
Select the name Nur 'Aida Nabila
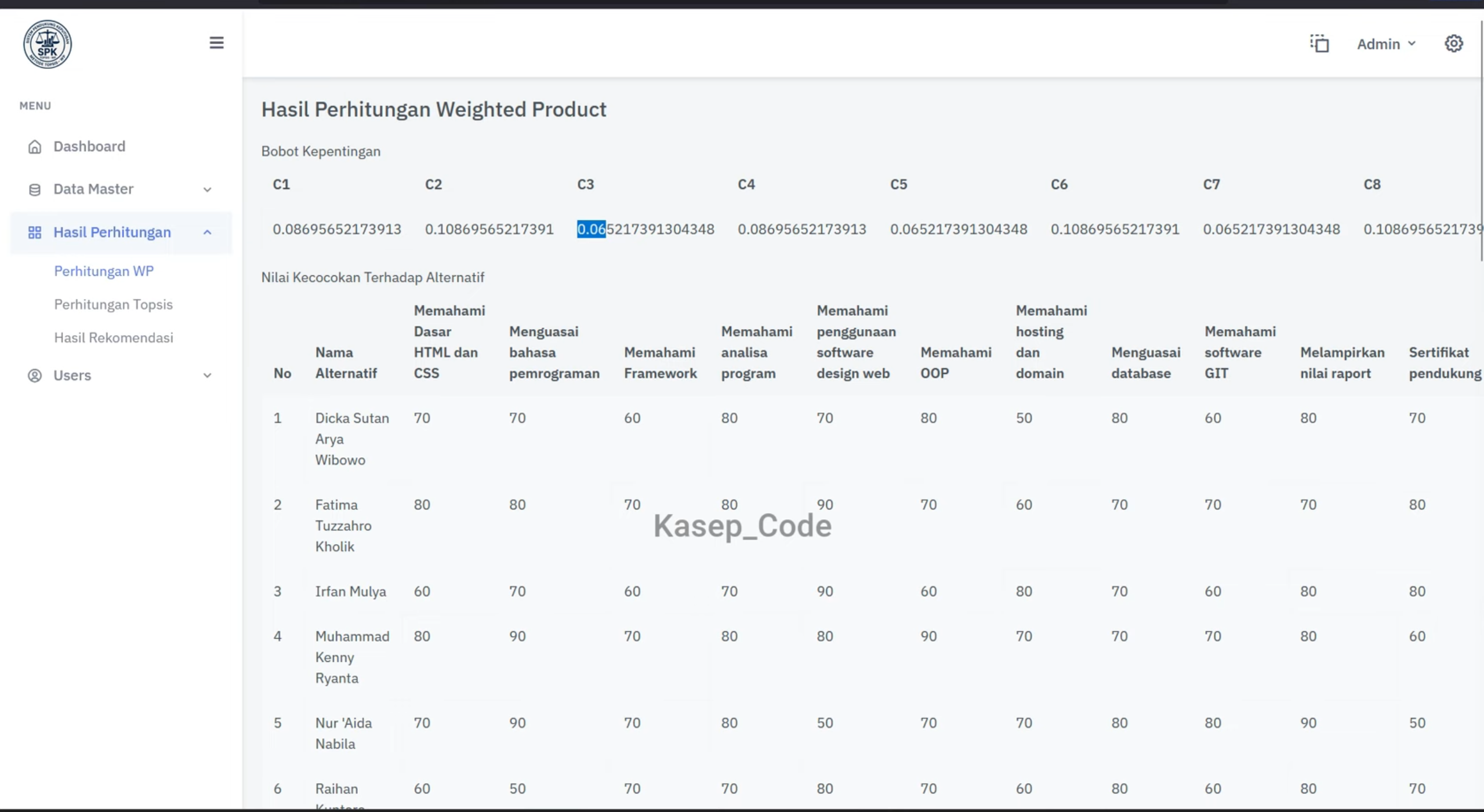click(343, 733)
